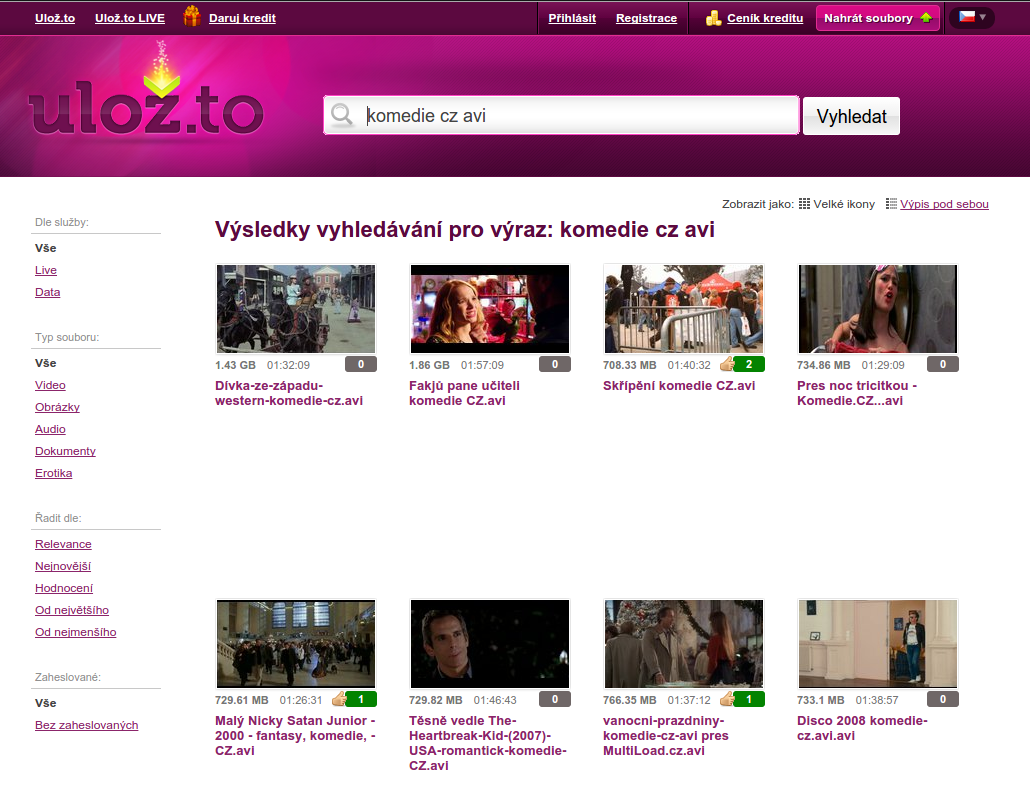Sort results by Nejnovější
This screenshot has width=1030, height=803.
point(62,566)
